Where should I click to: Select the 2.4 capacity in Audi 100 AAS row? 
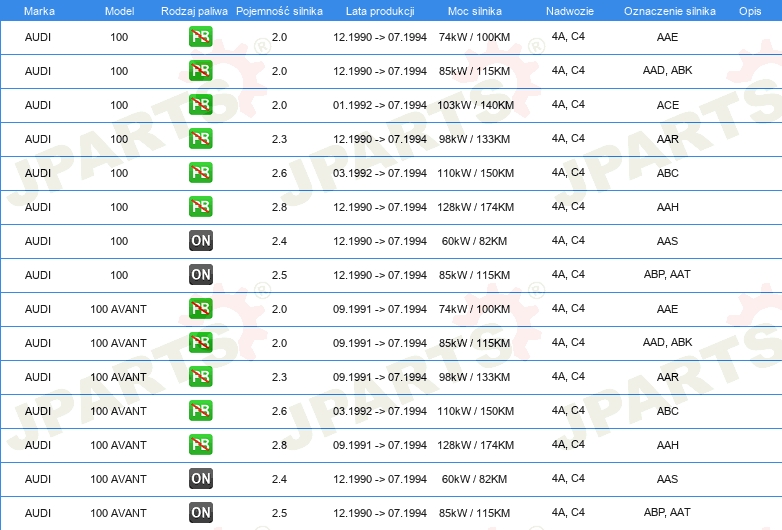(279, 241)
